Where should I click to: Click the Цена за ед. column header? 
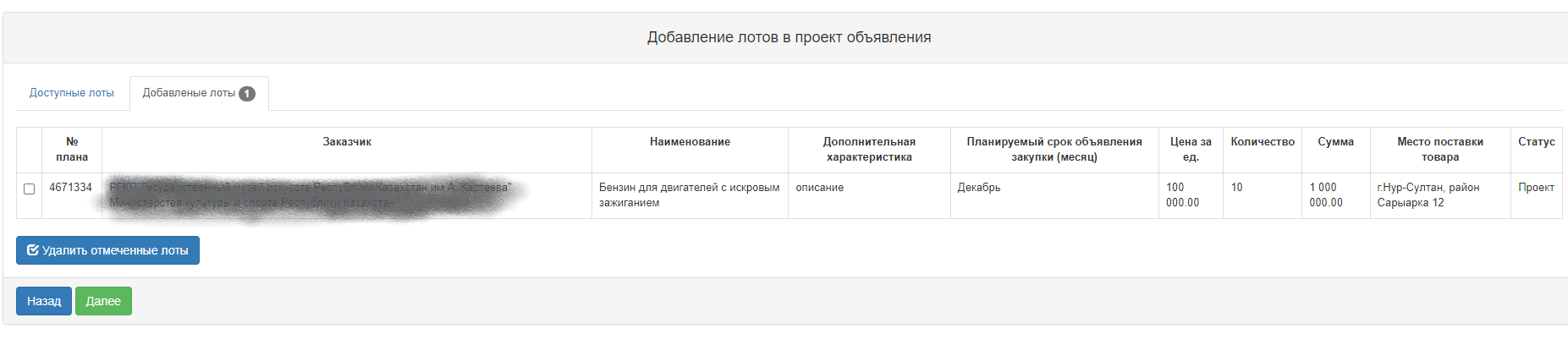[x=1191, y=150]
